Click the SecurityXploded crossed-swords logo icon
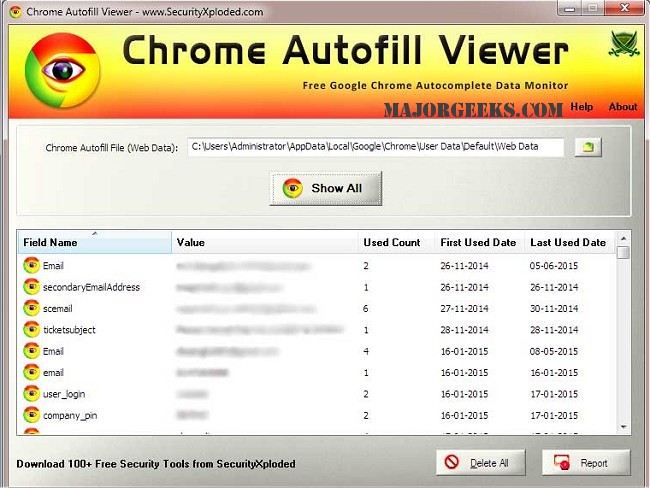Viewport: 650px width, 488px height. [624, 44]
